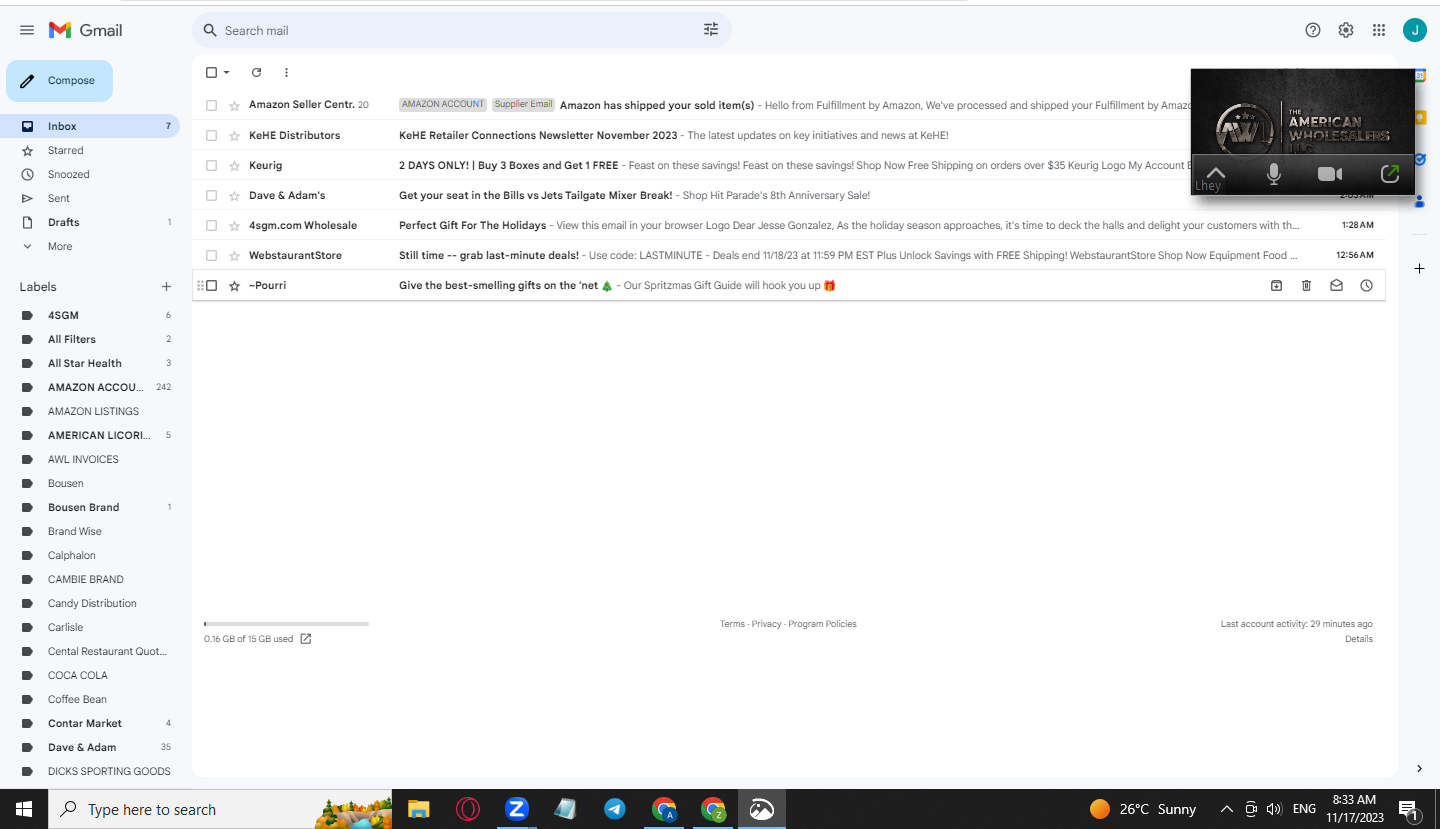1440x829 pixels.
Task: Open the Drafts folder
Action: [90, 222]
